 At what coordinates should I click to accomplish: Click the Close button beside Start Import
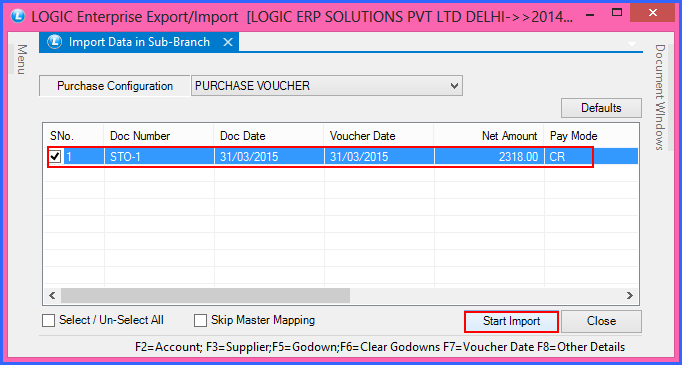601,321
